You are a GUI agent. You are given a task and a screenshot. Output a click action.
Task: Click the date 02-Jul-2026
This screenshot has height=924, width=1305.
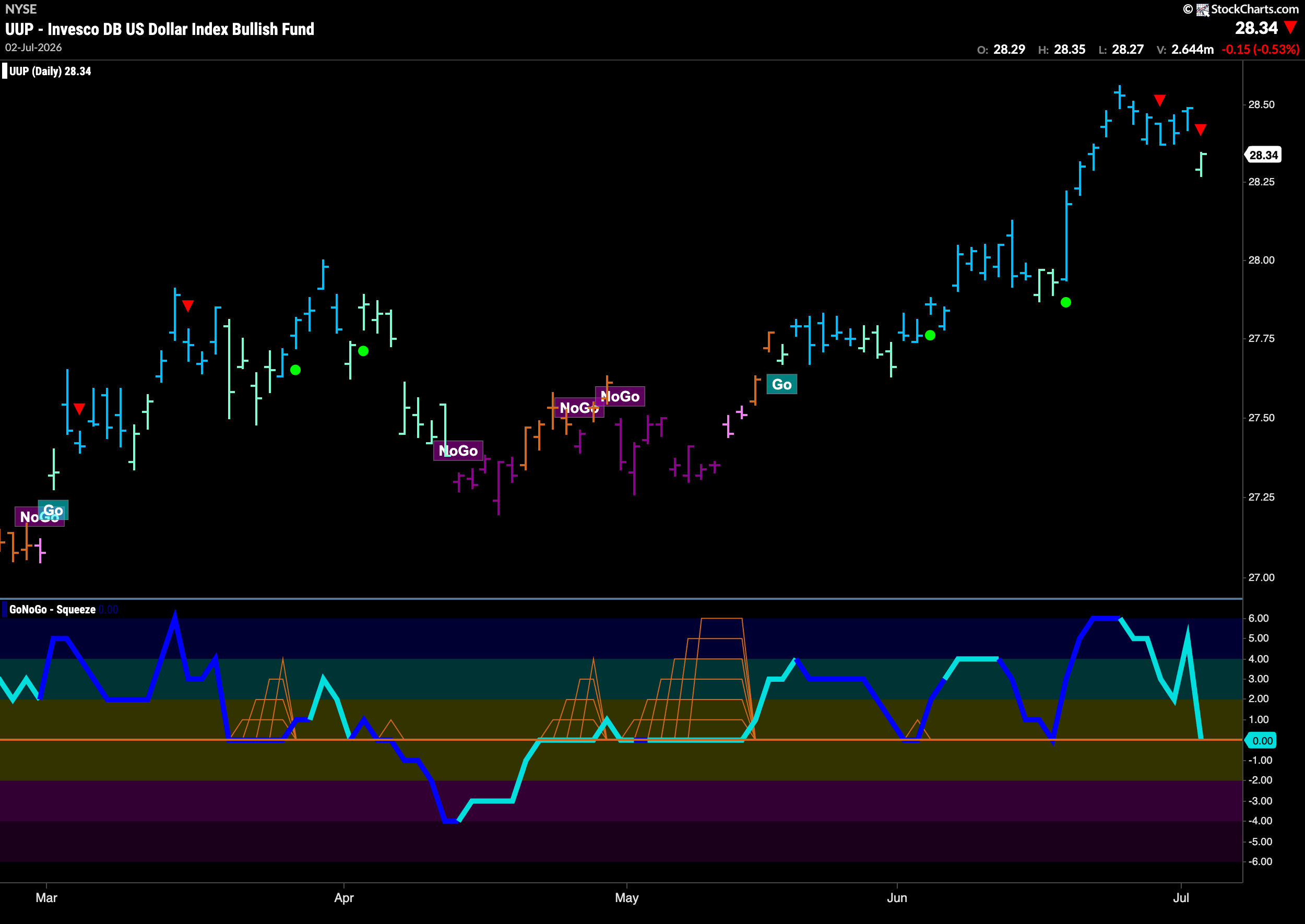tap(33, 48)
